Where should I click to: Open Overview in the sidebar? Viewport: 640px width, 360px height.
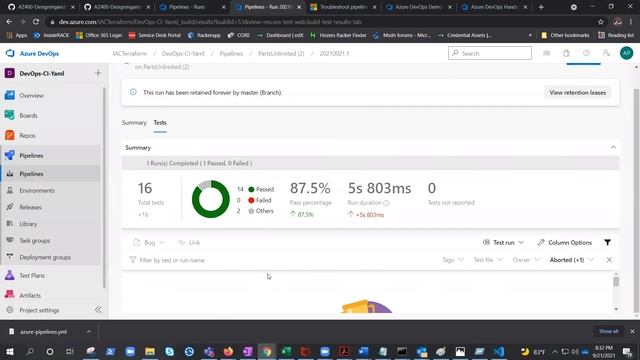click(31, 96)
